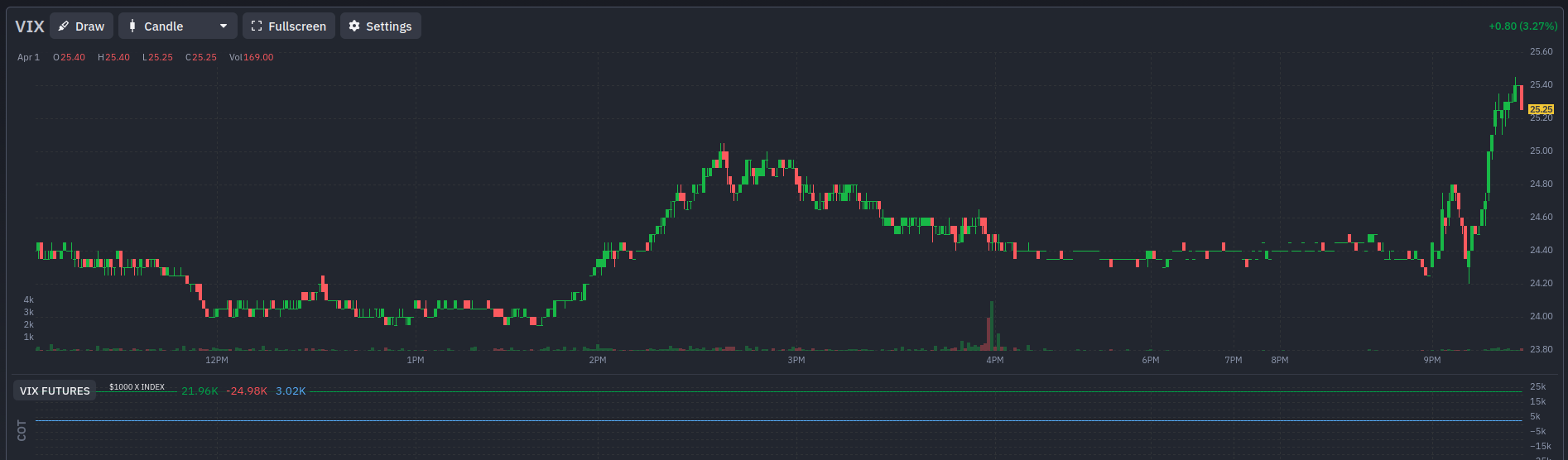1568x460 pixels.
Task: Click the $1000 X INDEX label
Action: [x=137, y=387]
